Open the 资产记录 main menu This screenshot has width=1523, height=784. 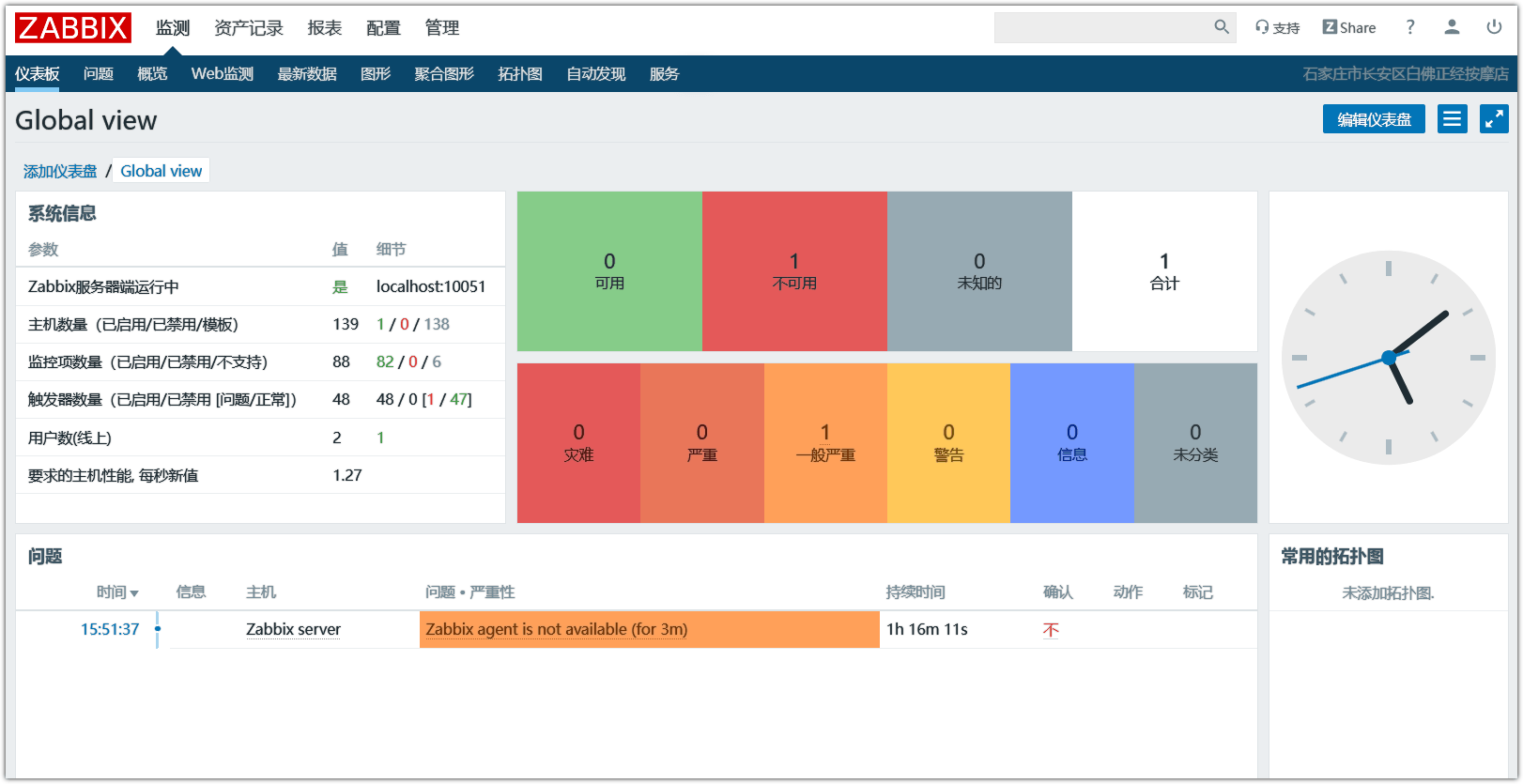[249, 28]
